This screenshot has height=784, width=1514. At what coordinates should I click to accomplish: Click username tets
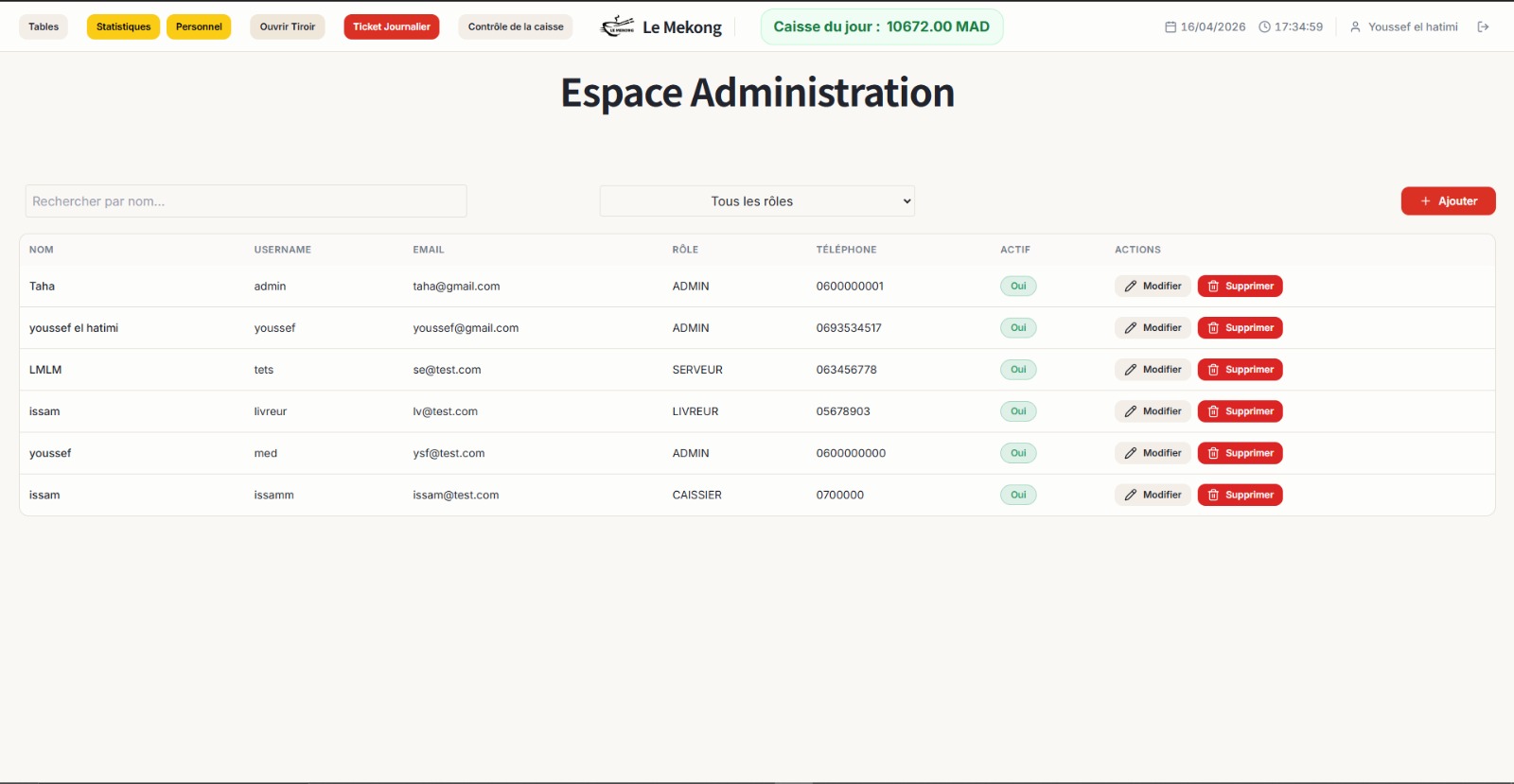tap(263, 370)
